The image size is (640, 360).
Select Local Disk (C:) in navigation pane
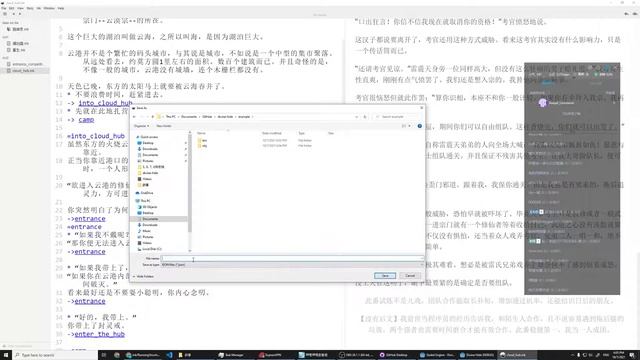[x=152, y=249]
